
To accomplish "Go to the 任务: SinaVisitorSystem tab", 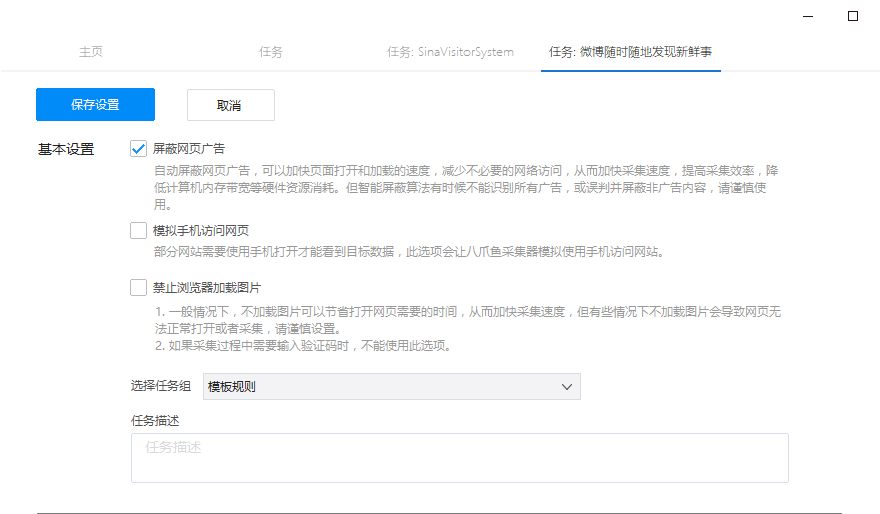I will point(450,52).
